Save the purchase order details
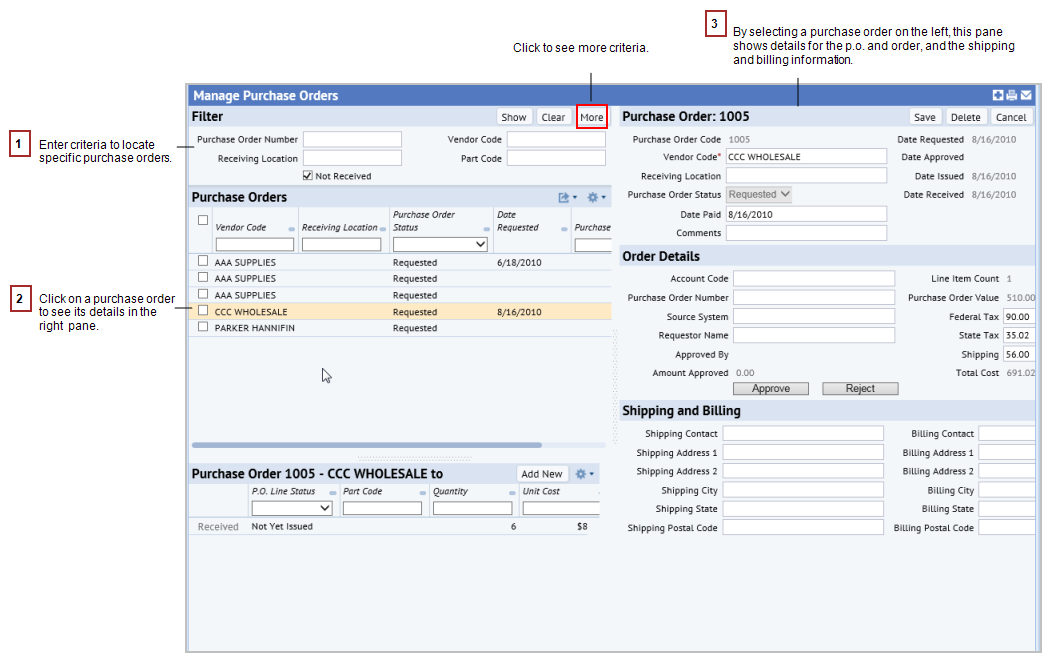The width and height of the screenshot is (1043, 653). click(925, 116)
